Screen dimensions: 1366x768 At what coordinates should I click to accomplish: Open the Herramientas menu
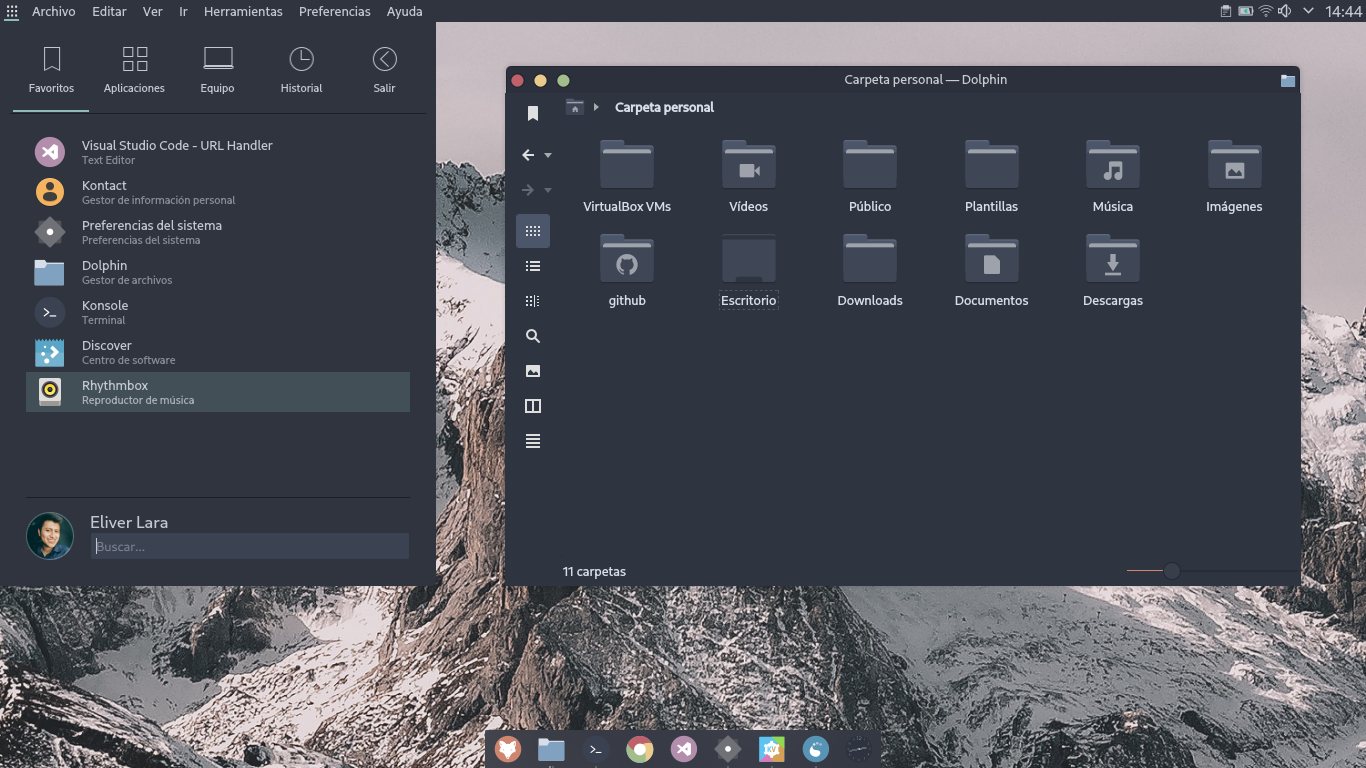pos(243,12)
